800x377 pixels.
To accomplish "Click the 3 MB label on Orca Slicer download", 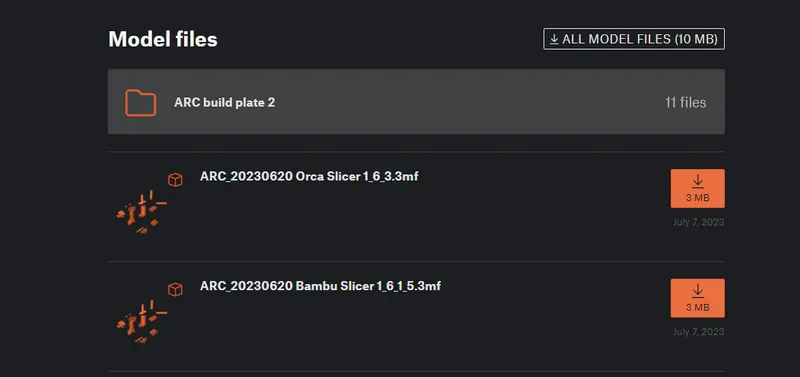I will pos(697,198).
